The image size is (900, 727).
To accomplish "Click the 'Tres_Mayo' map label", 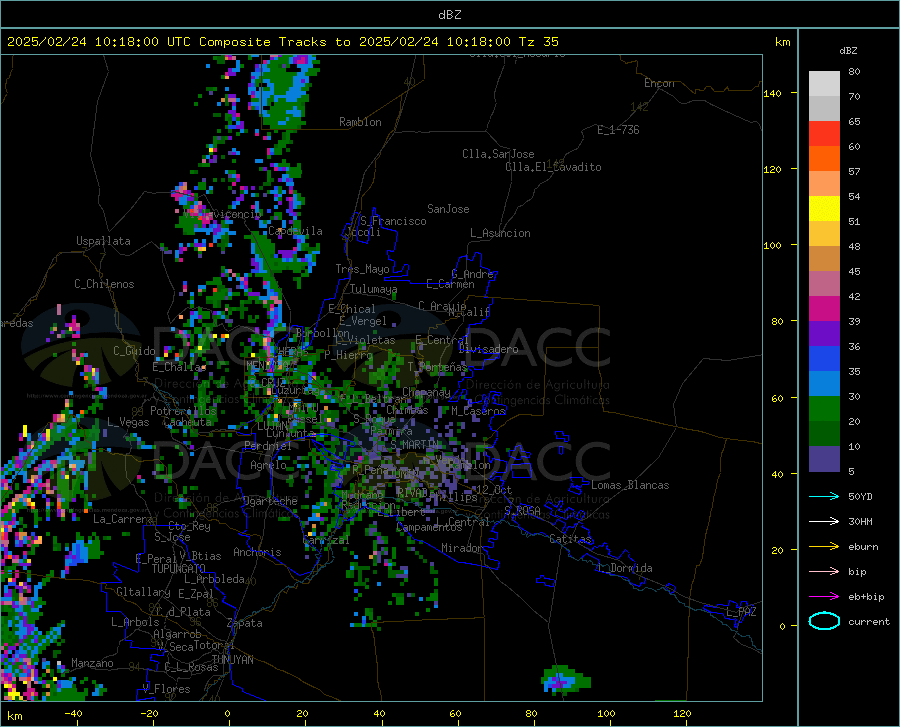I will pos(362,269).
